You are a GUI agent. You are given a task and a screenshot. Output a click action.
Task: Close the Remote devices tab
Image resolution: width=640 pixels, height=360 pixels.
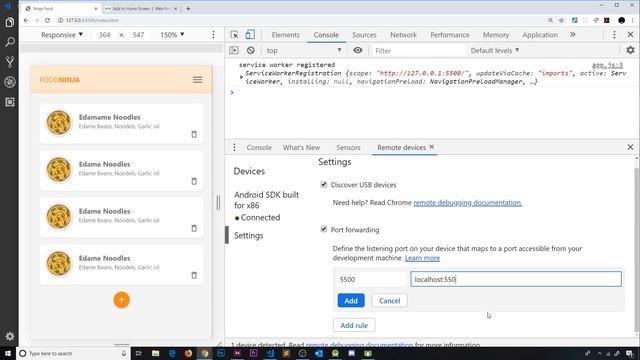pyautogui.click(x=431, y=147)
